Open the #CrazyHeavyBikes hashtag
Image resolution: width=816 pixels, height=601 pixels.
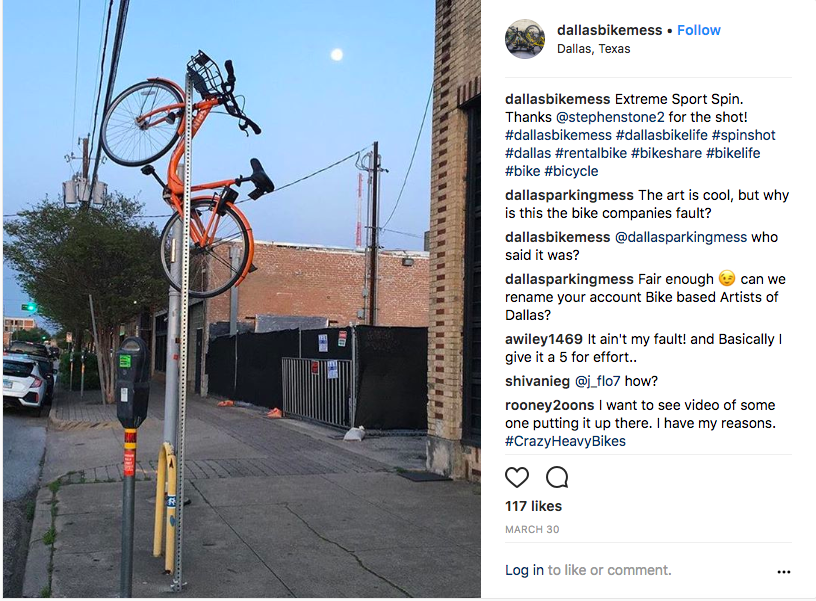point(565,441)
